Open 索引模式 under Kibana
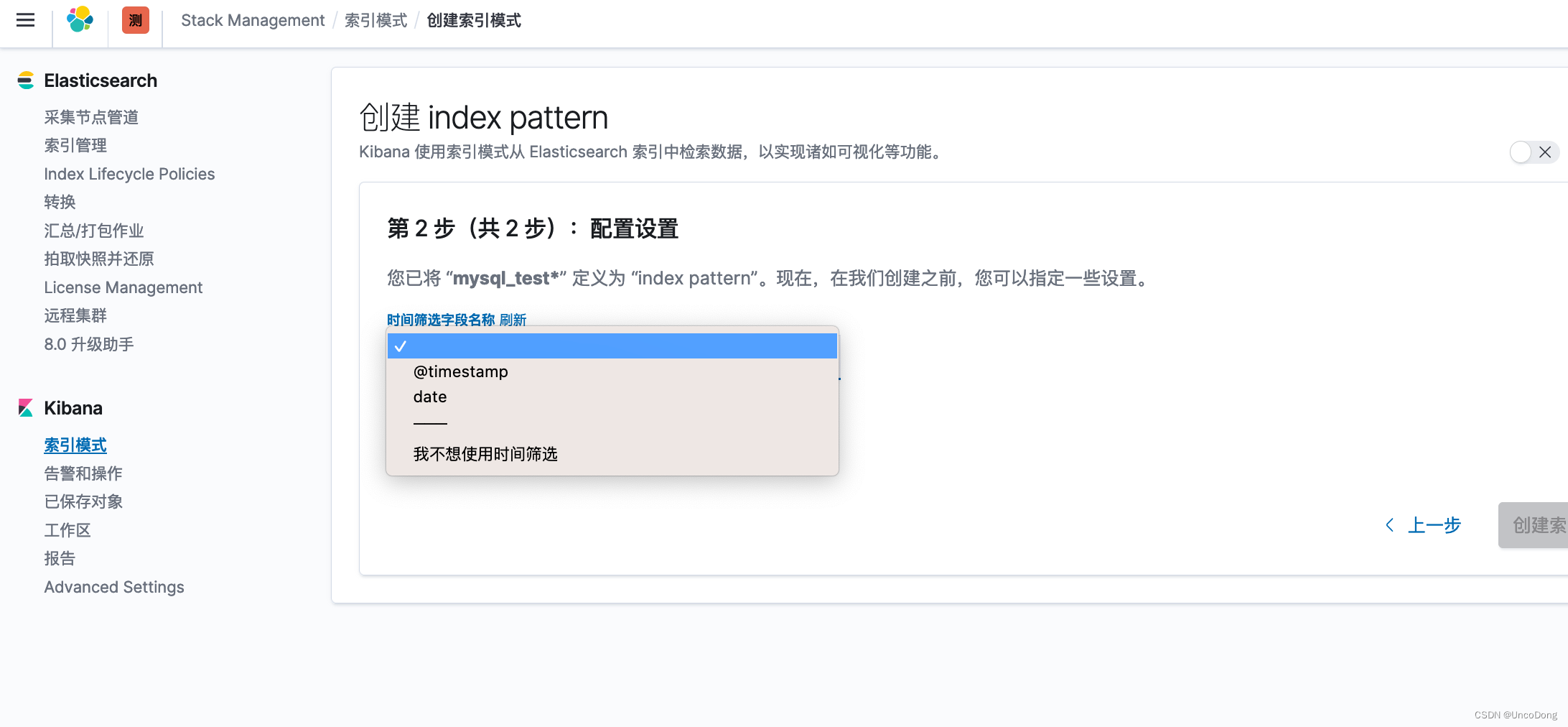The image size is (1568, 727). (x=75, y=445)
